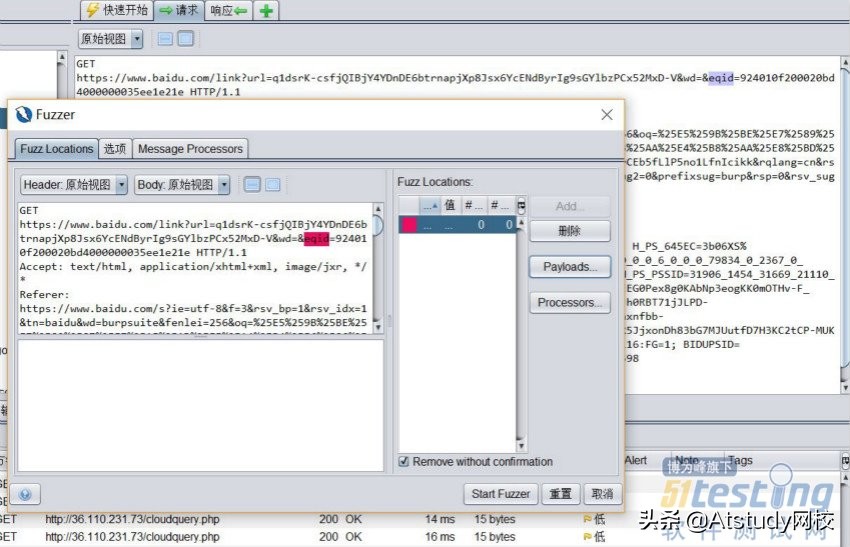The height and width of the screenshot is (547, 850).
Task: Click the Alert column header in main window
Action: tap(635, 460)
